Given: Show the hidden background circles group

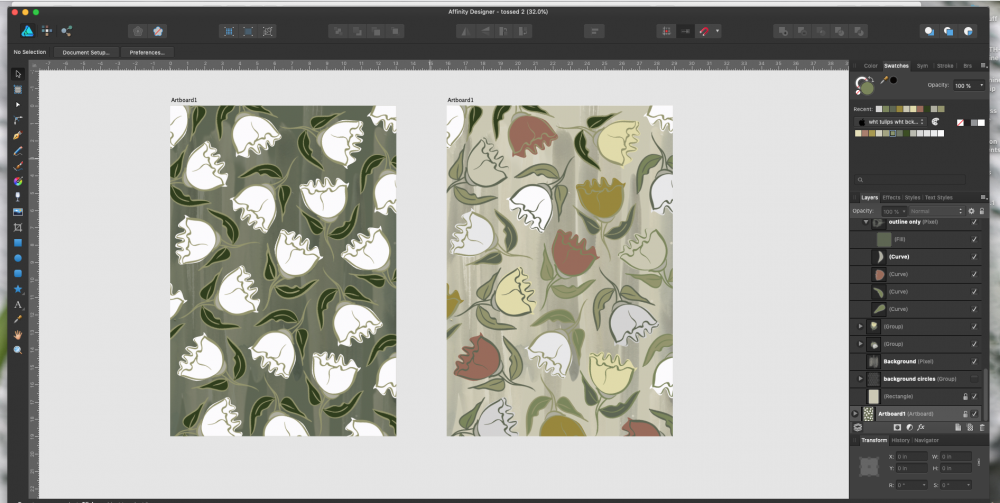Looking at the screenshot, I should click(x=974, y=379).
